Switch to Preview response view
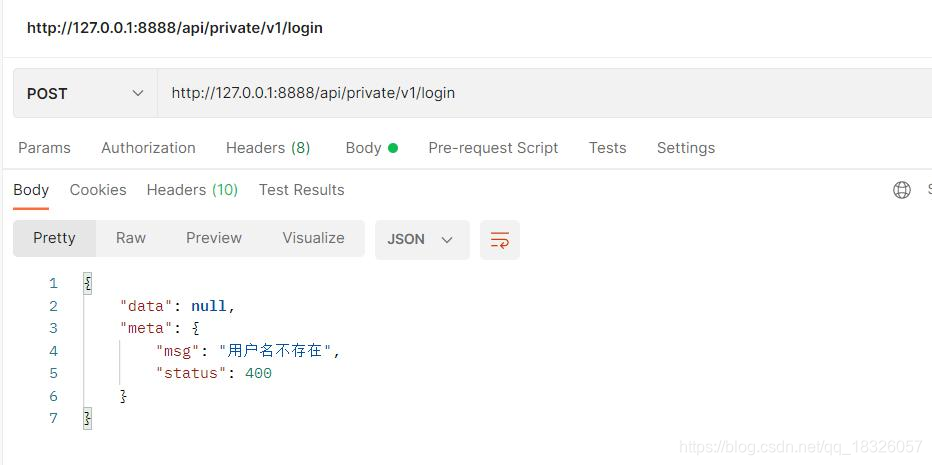Image resolution: width=932 pixels, height=465 pixels. (x=214, y=238)
